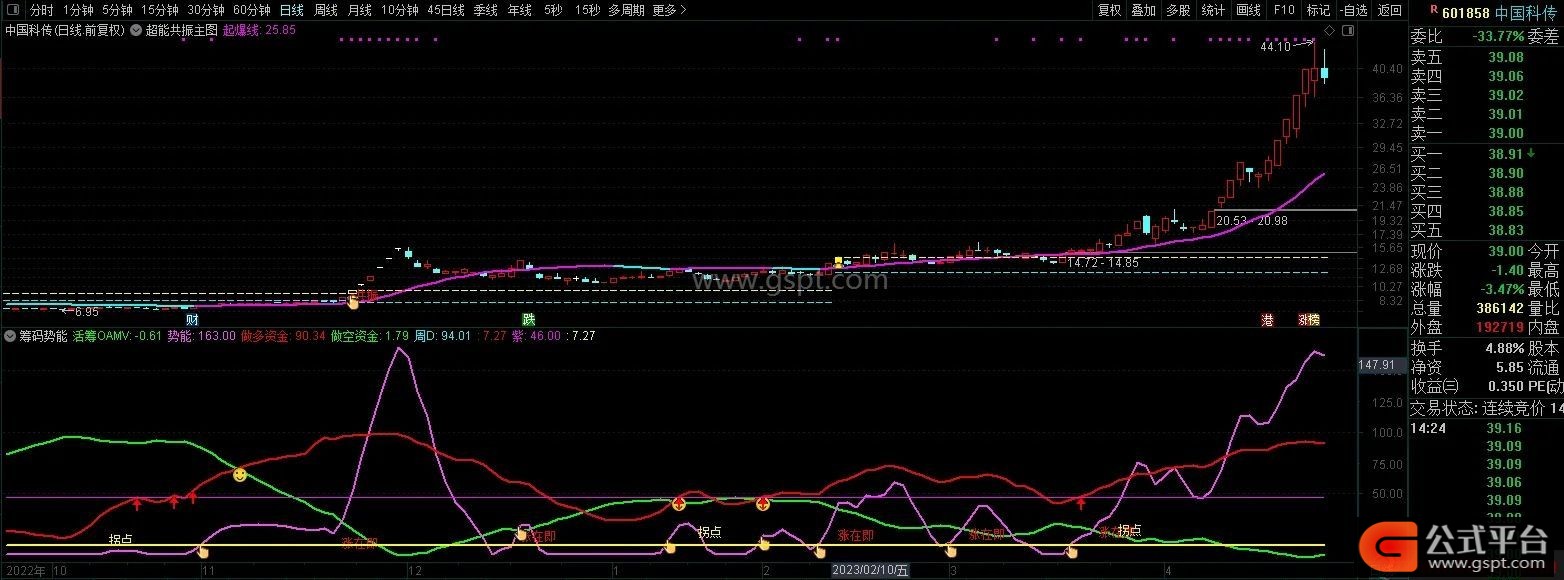Open the 画线 drawing tools

[1249, 11]
